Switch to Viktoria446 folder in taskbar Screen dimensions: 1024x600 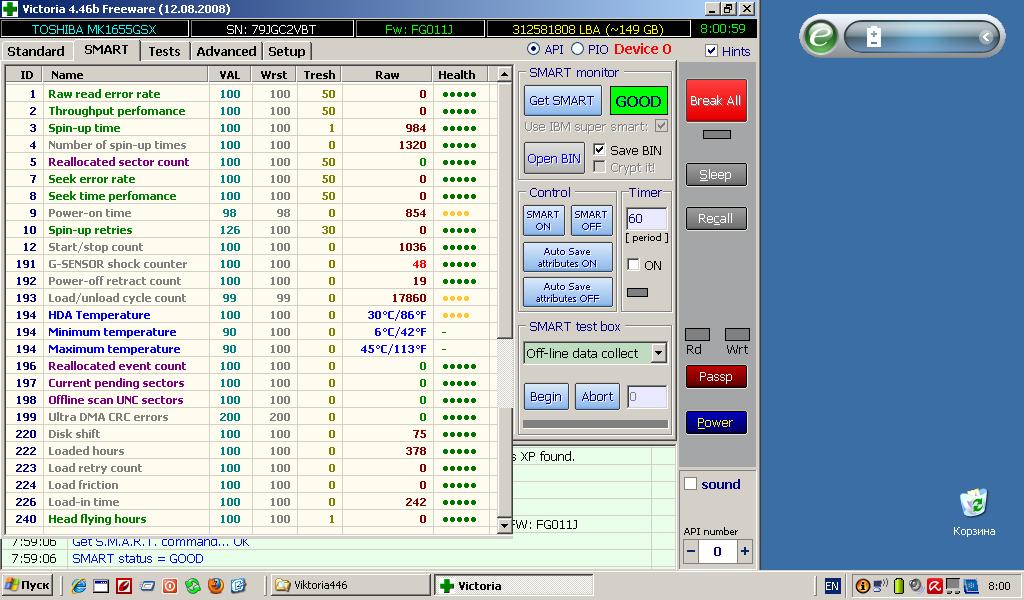pos(350,585)
